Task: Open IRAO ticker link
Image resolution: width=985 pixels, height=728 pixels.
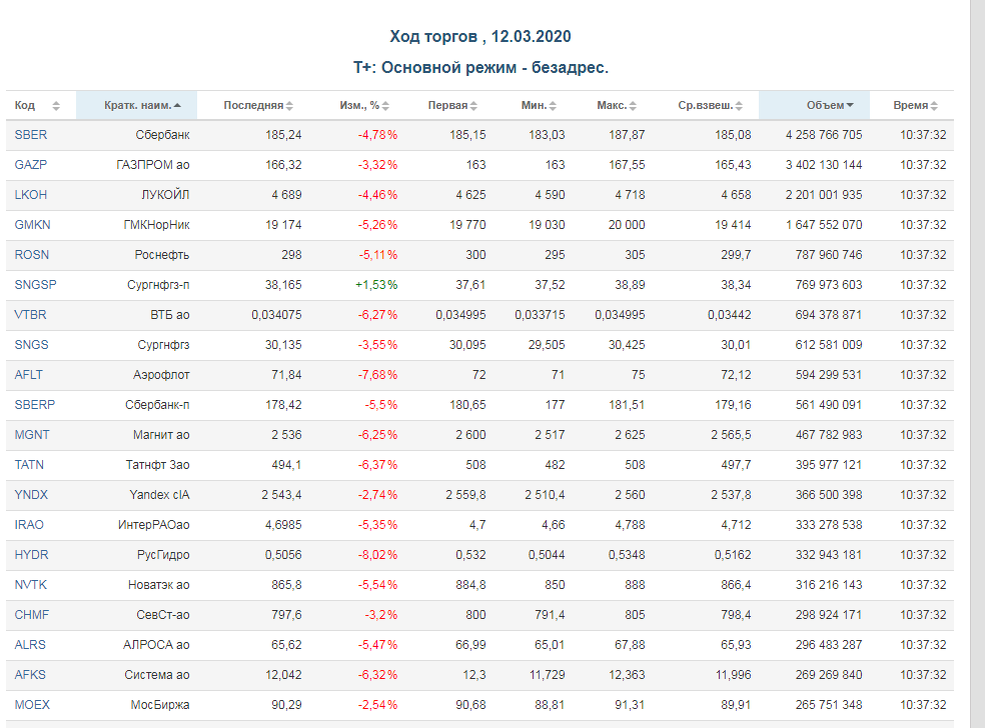Action: point(30,524)
